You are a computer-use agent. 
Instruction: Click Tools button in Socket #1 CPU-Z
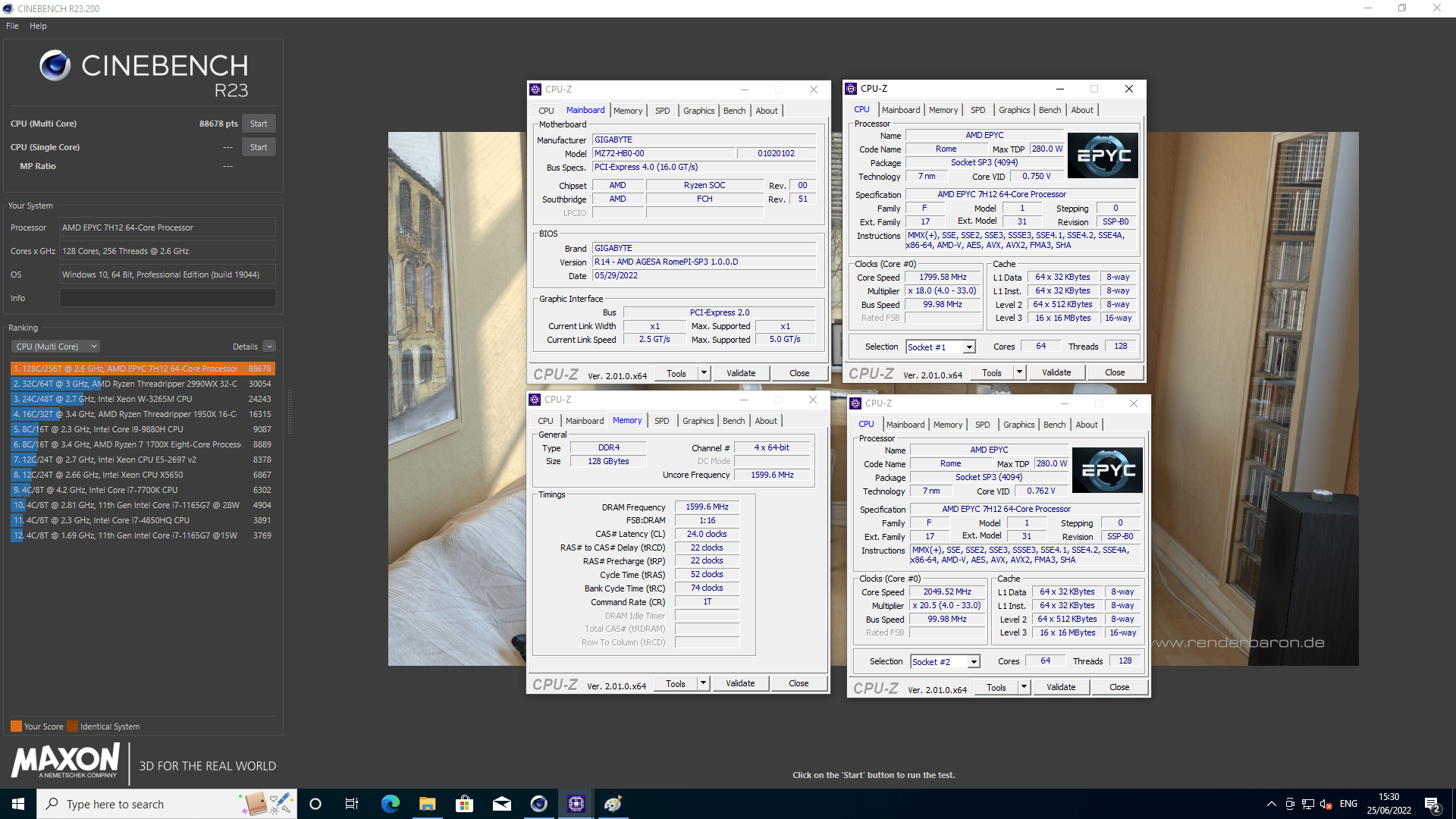tap(992, 372)
